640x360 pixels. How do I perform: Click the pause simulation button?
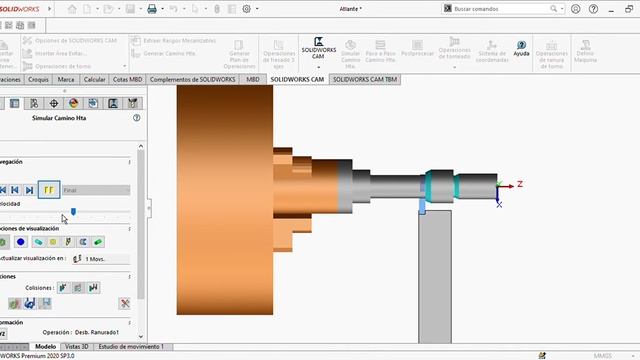point(49,190)
